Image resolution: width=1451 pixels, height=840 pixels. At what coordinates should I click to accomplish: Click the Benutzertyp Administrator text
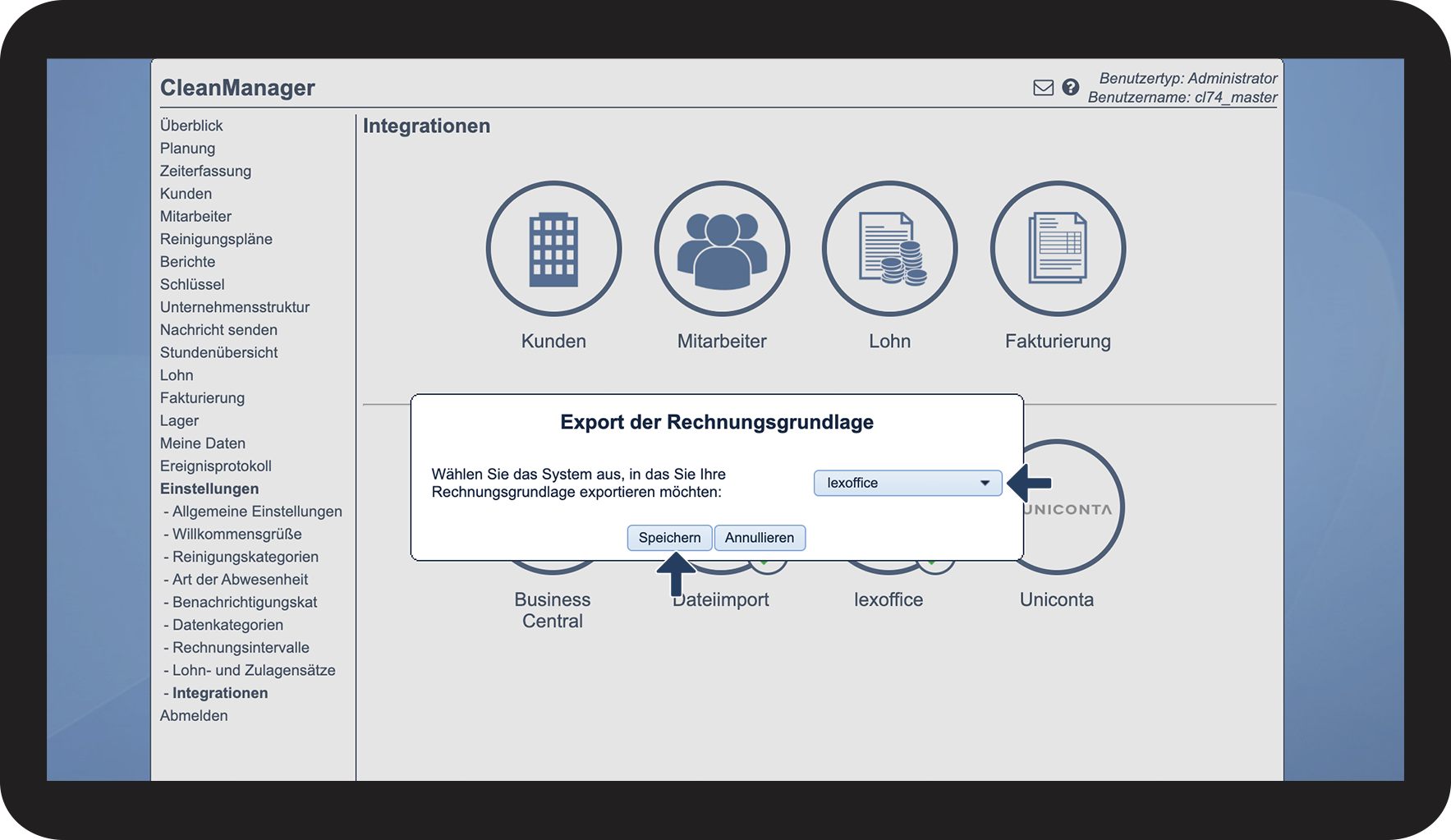pos(1188,79)
